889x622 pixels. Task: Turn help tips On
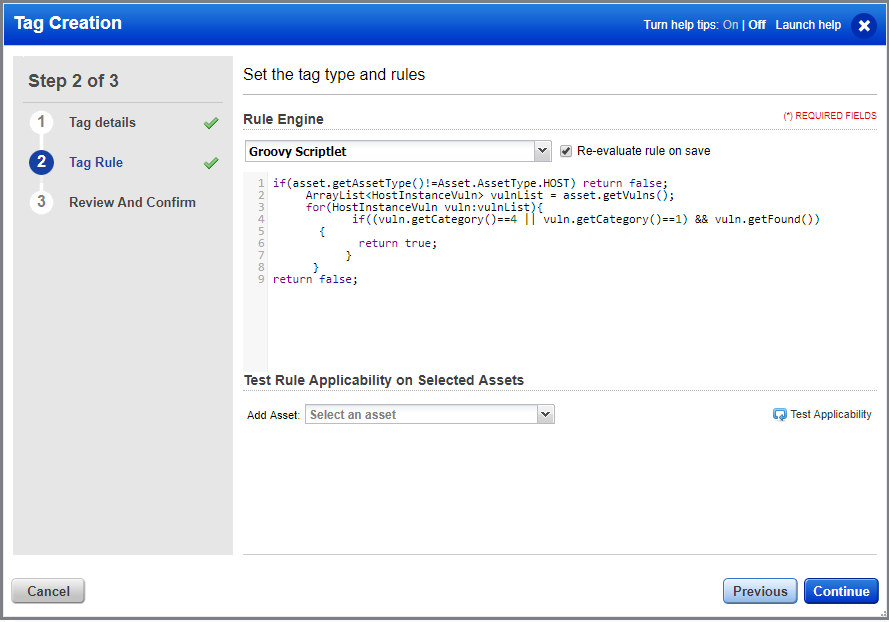(730, 24)
